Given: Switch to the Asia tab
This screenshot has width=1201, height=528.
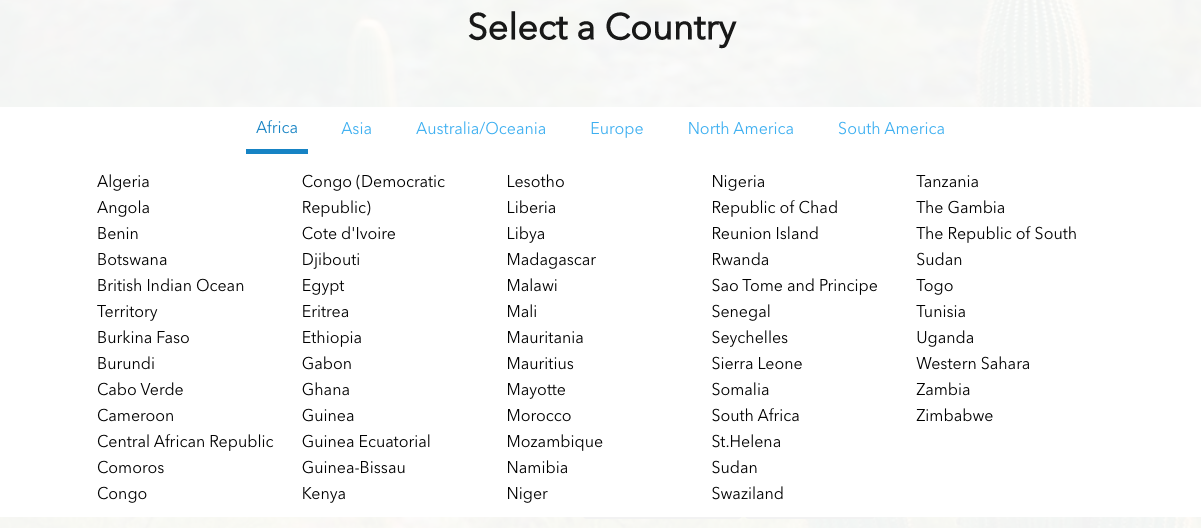Looking at the screenshot, I should coord(356,128).
